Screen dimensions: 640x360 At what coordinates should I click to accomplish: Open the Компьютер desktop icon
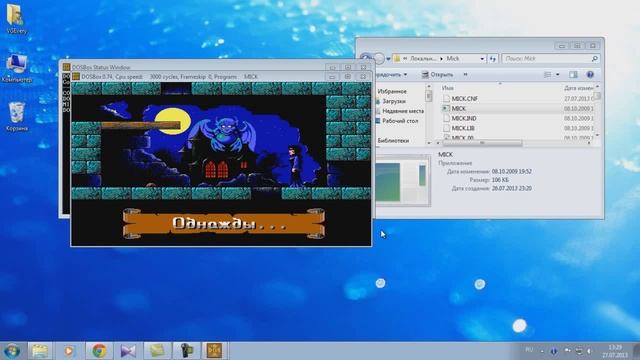[16, 68]
